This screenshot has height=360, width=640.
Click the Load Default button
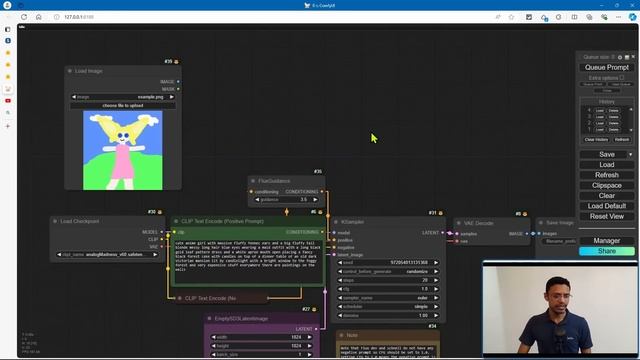[x=607, y=206]
